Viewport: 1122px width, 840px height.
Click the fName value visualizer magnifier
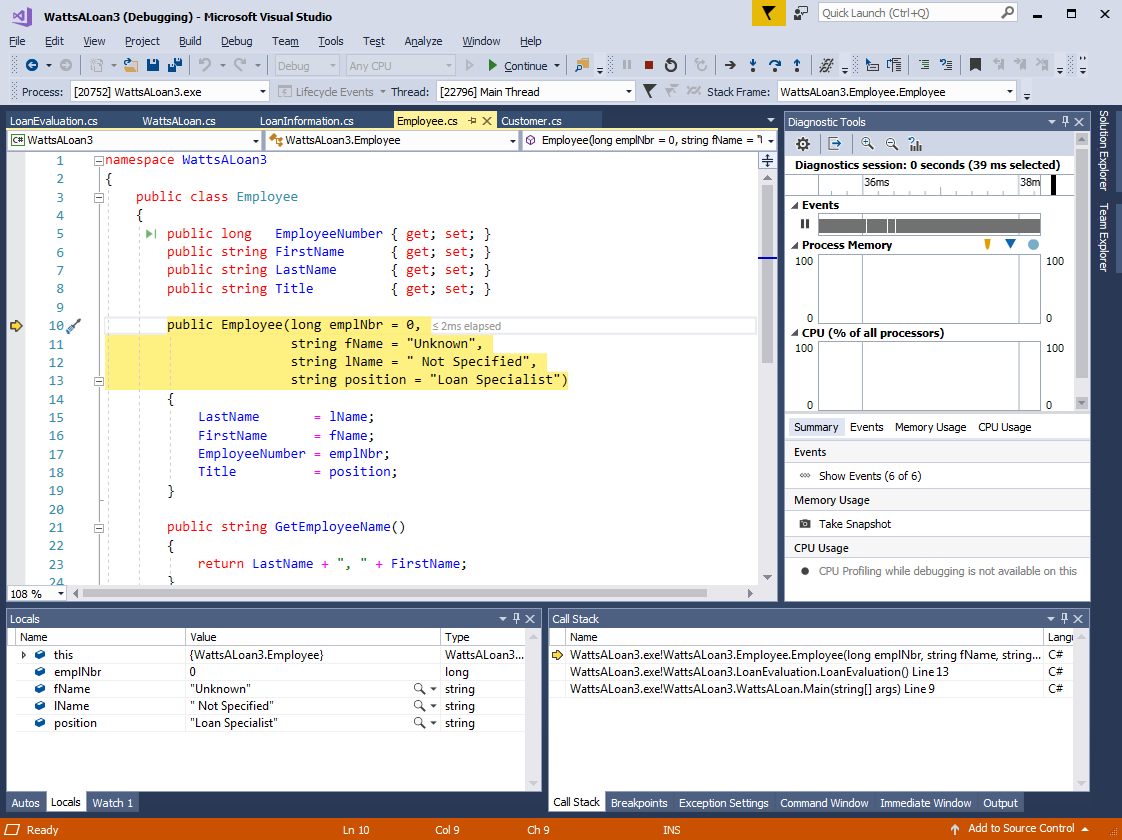419,688
